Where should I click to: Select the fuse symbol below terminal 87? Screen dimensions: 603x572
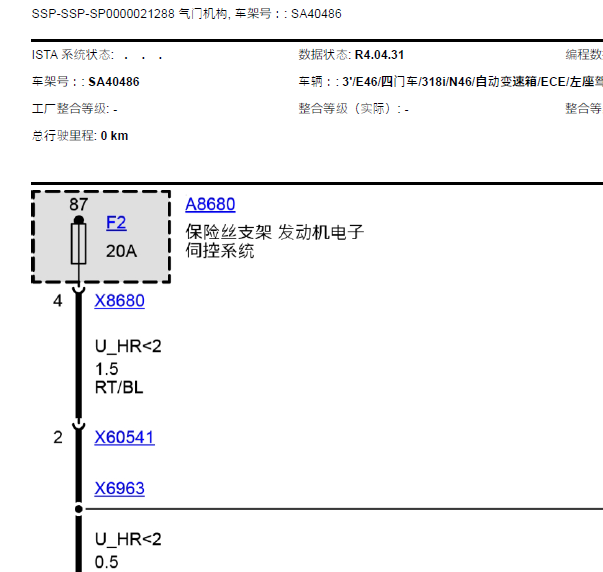click(78, 244)
